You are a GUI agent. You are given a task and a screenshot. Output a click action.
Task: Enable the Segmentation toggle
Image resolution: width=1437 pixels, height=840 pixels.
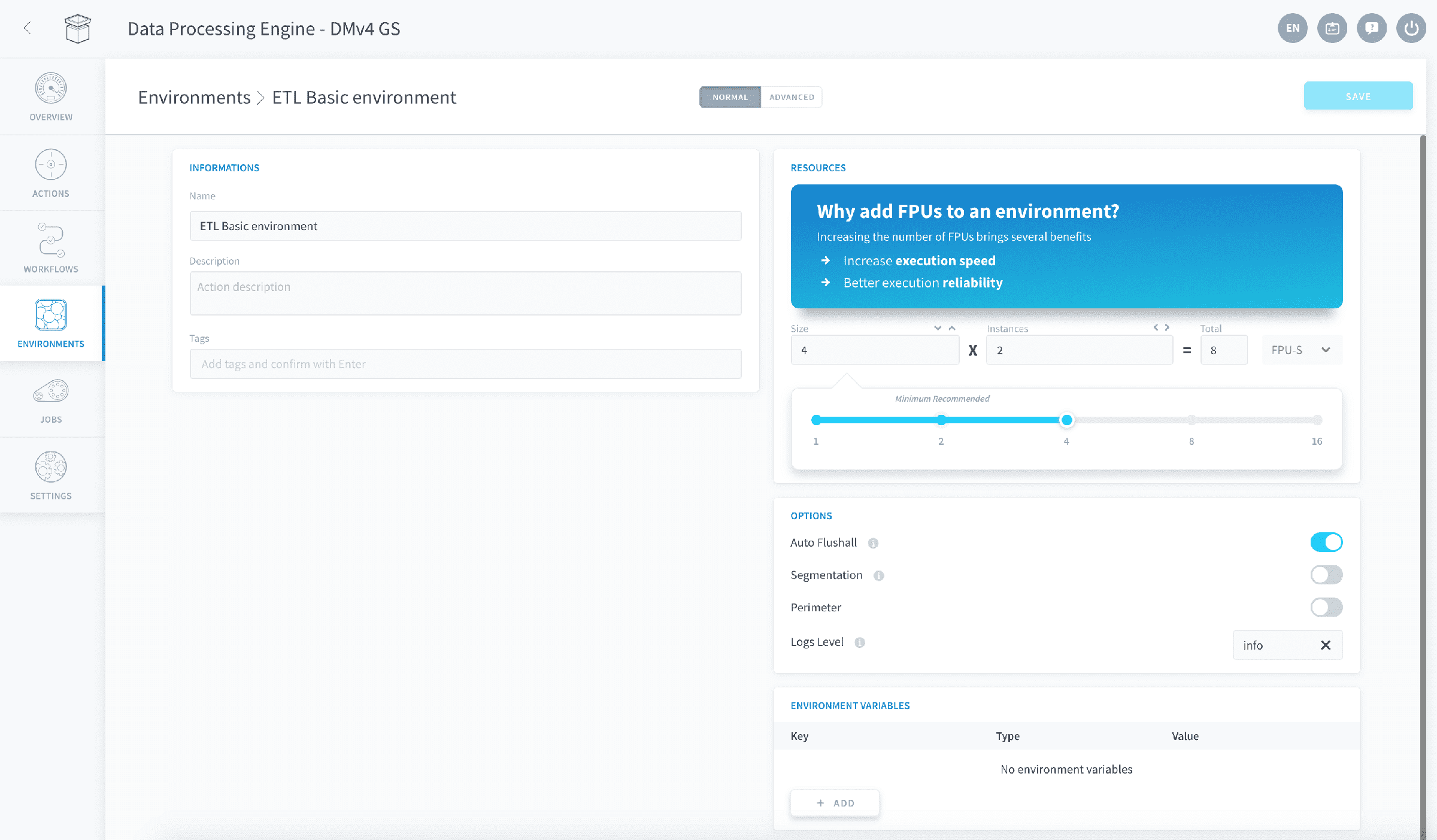coord(1326,575)
